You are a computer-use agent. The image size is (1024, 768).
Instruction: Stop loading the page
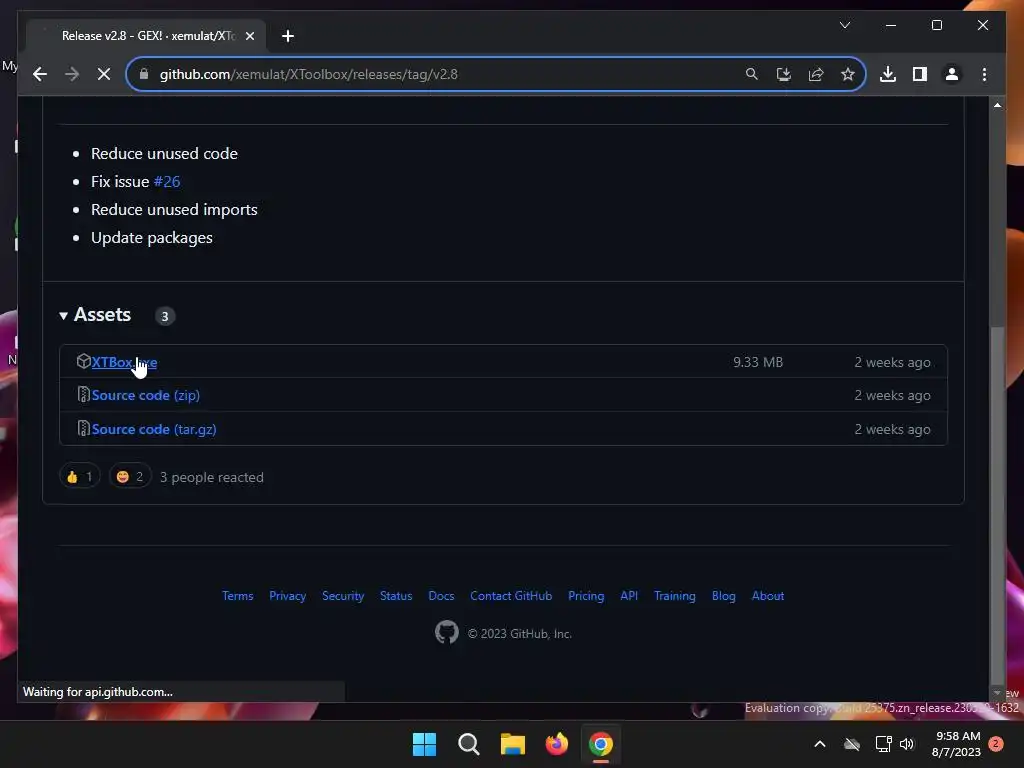point(104,74)
